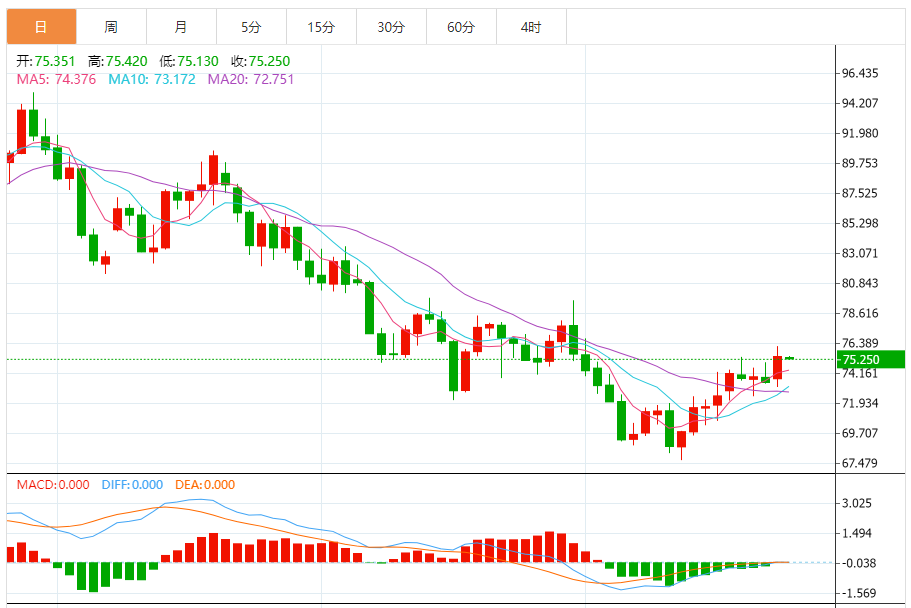This screenshot has width=911, height=608.
Task: Click the 1.494 MACD axis label
Action: click(857, 534)
